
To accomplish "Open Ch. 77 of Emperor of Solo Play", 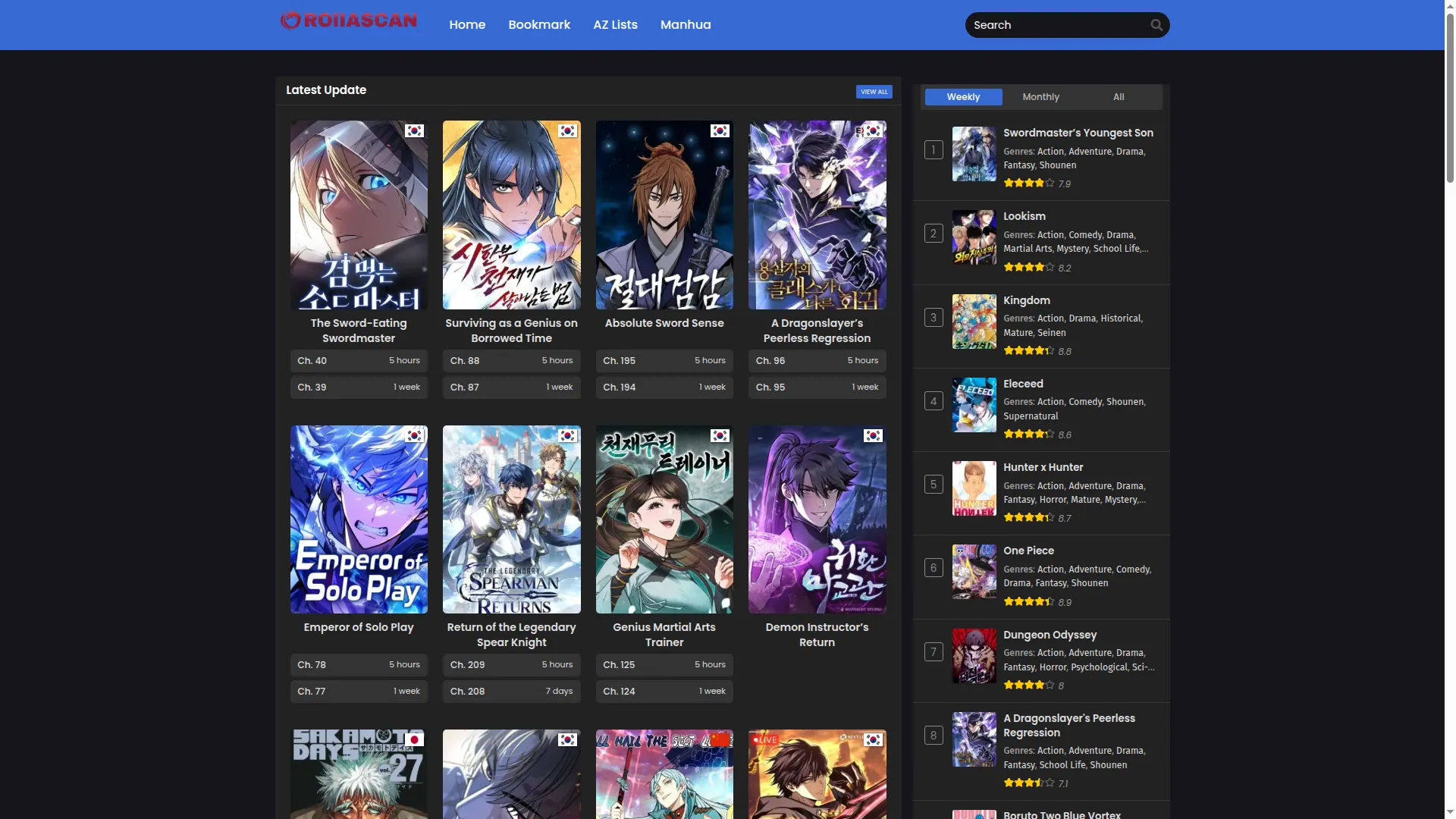I will coord(359,692).
